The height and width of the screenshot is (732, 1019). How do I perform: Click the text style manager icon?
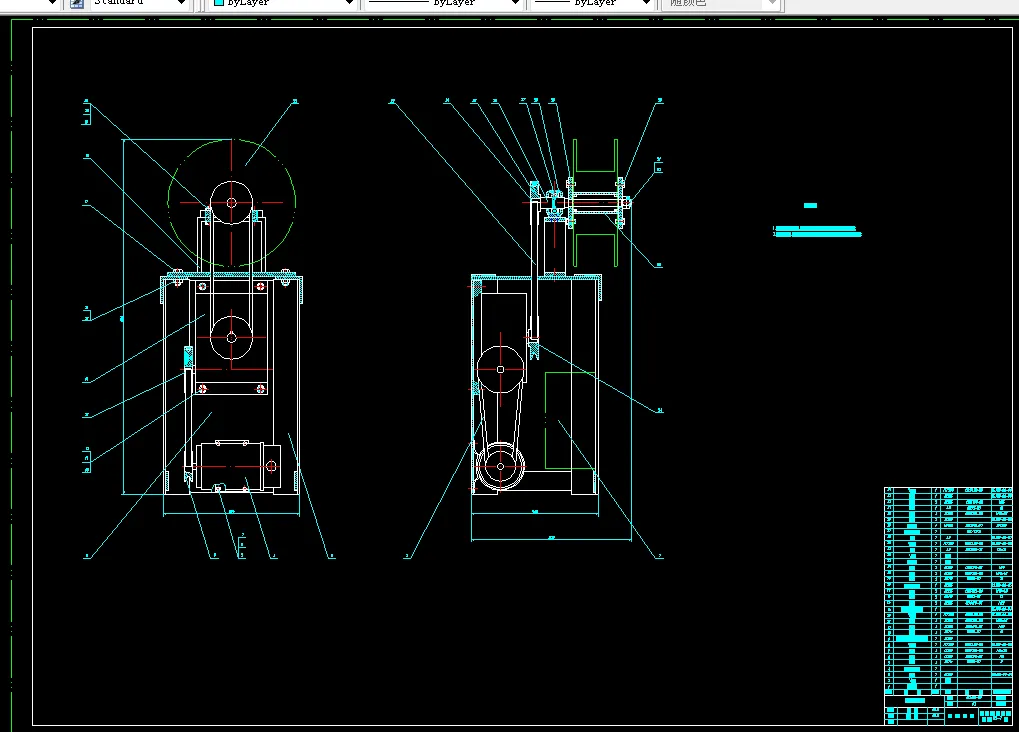(x=77, y=3)
